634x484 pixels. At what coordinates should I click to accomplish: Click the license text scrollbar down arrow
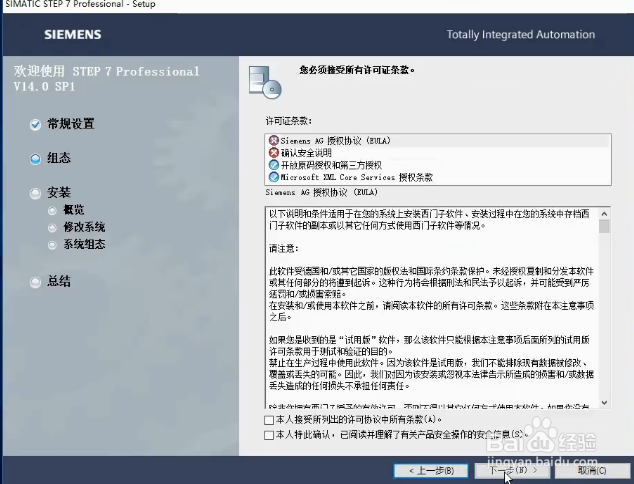pos(604,403)
